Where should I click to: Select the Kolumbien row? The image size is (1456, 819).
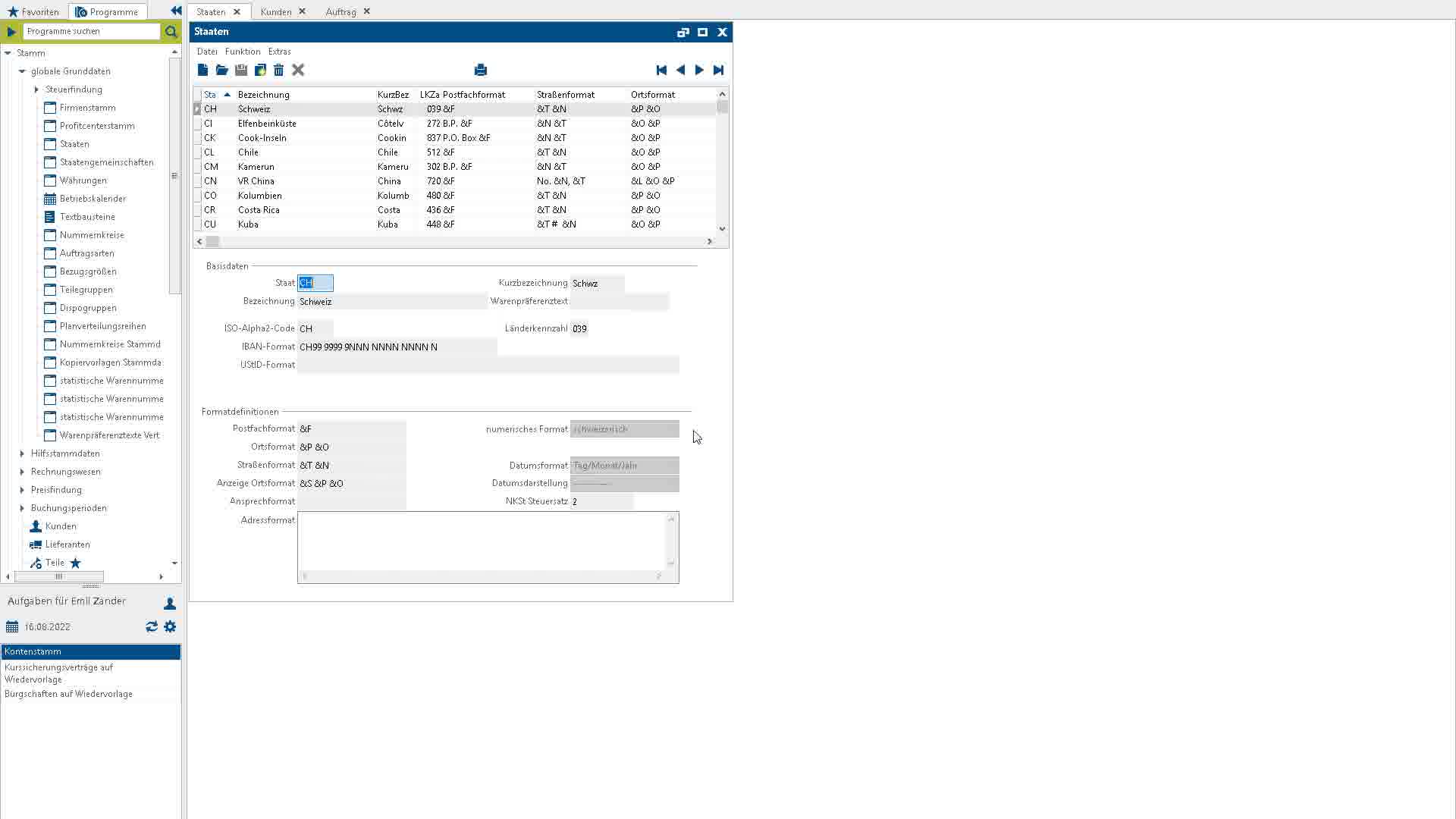point(455,196)
